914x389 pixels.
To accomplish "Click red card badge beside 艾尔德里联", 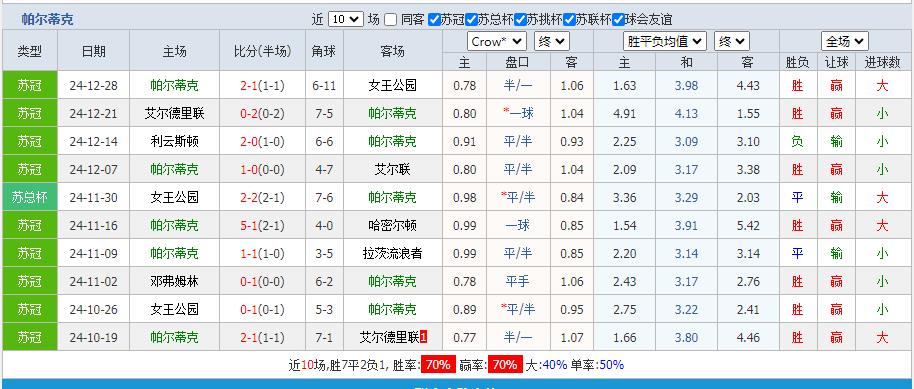I will [x=424, y=337].
